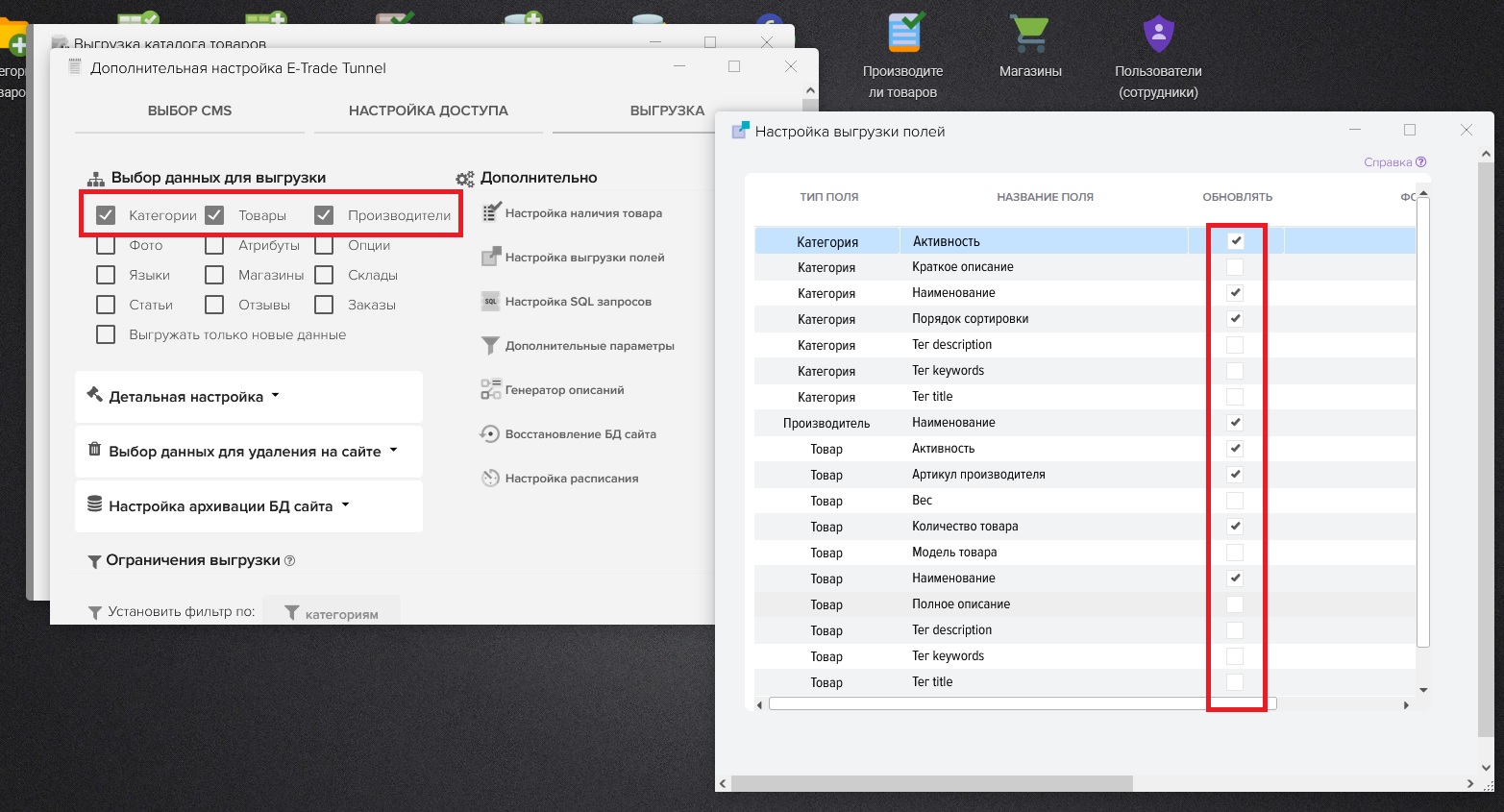Toggle update checkbox for Товар Количество товара

tap(1235, 527)
